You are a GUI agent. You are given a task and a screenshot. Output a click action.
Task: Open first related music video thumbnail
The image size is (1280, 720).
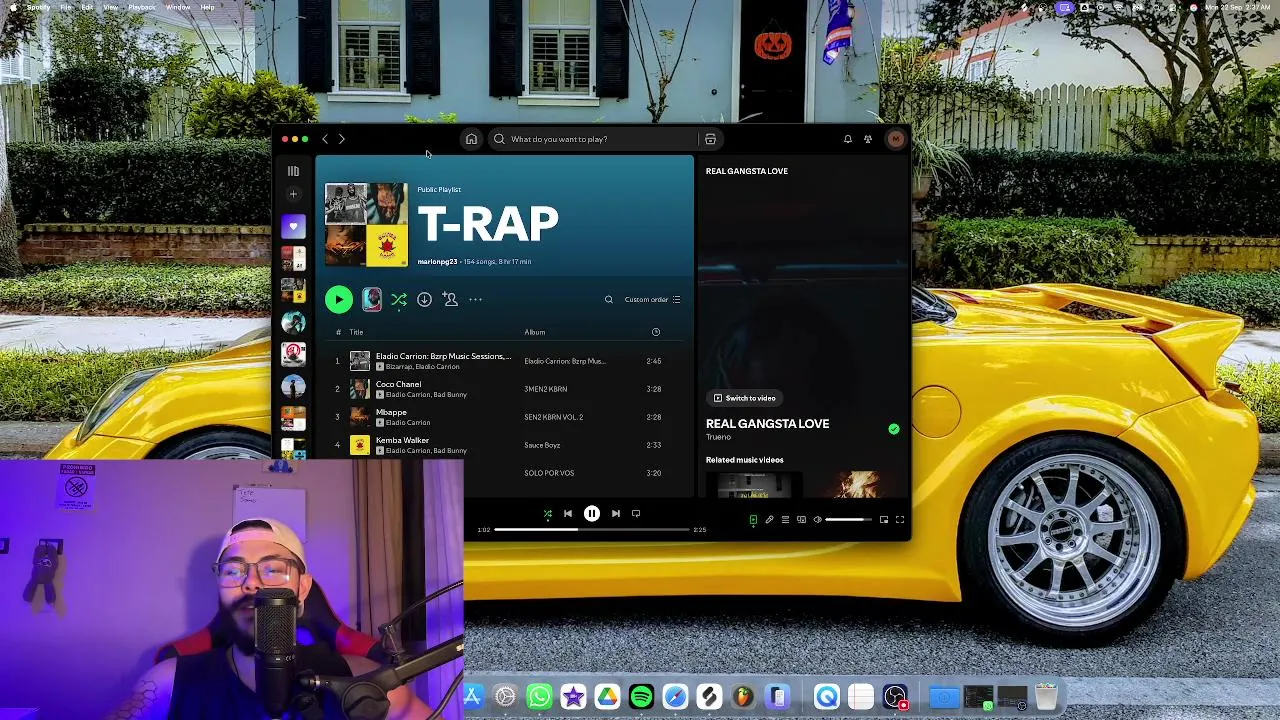(x=753, y=485)
